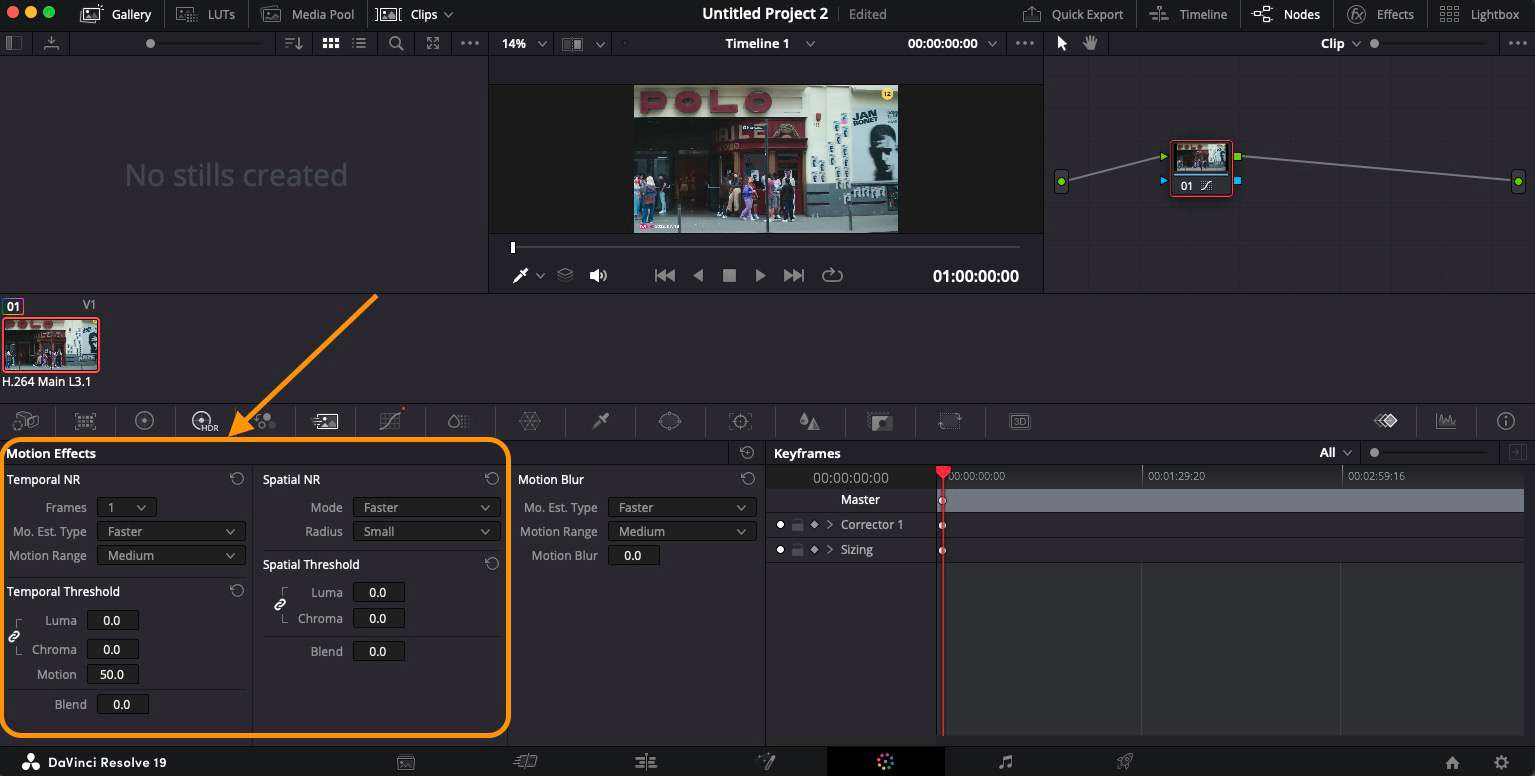Viewport: 1535px width, 776px height.
Task: Show the Information panel
Action: [1506, 421]
